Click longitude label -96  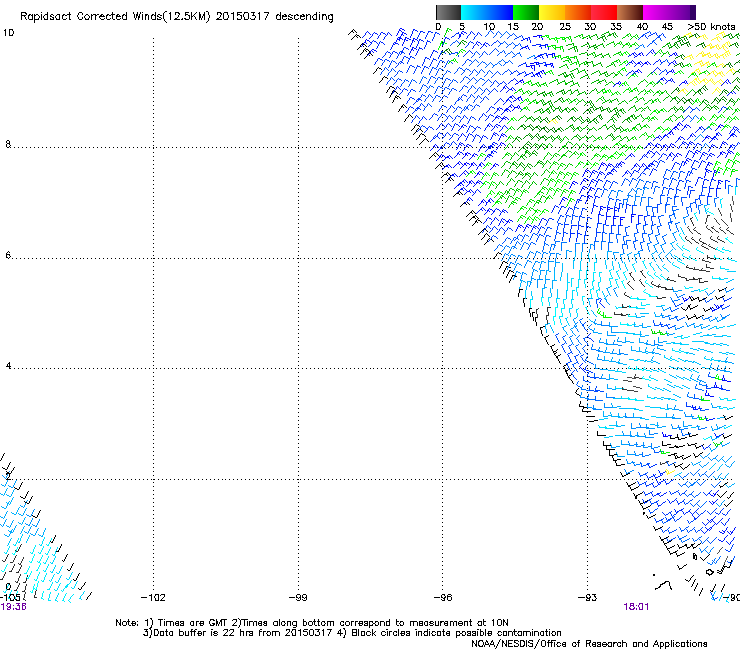pyautogui.click(x=443, y=598)
